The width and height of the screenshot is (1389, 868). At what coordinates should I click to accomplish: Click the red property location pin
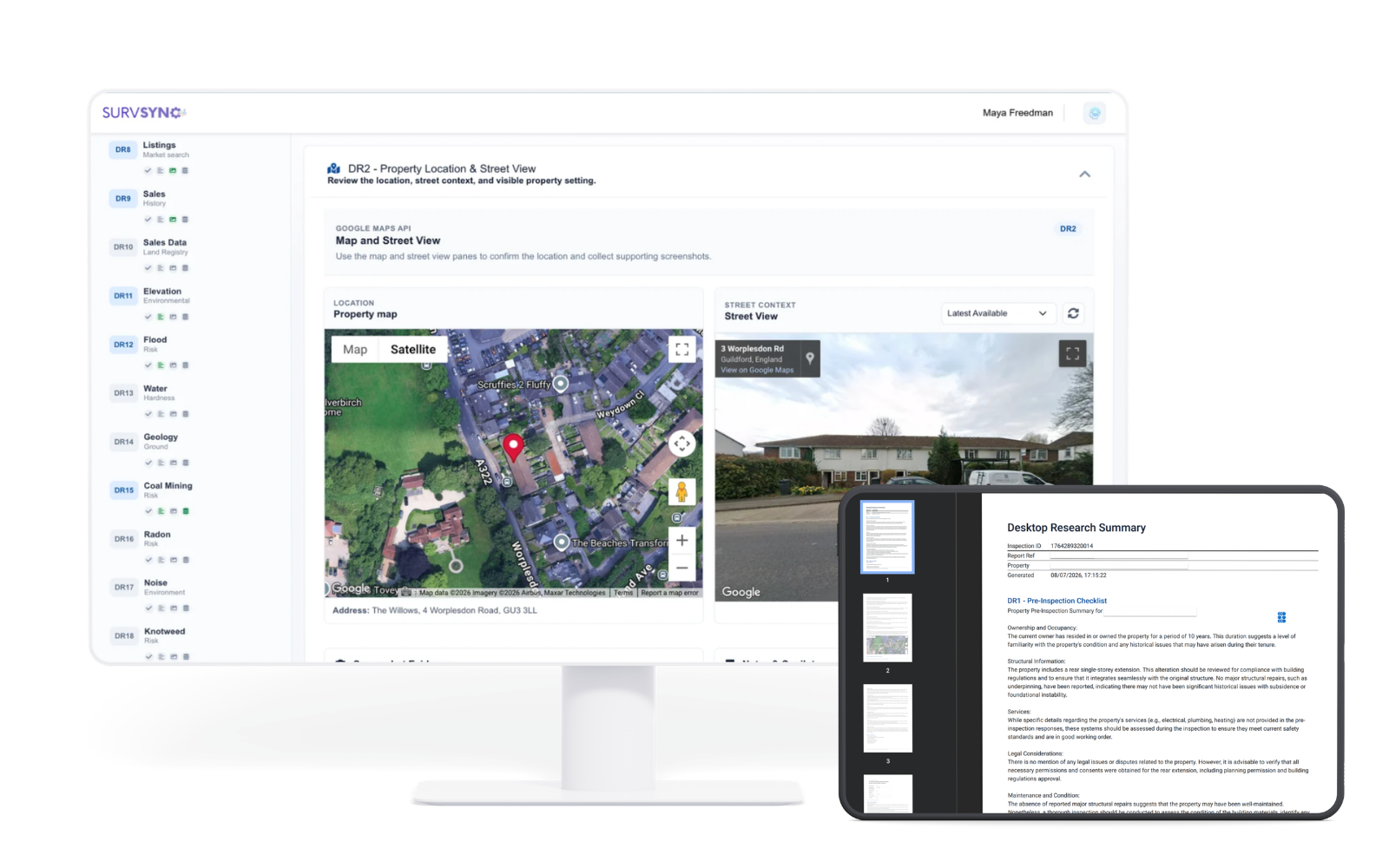[x=514, y=447]
